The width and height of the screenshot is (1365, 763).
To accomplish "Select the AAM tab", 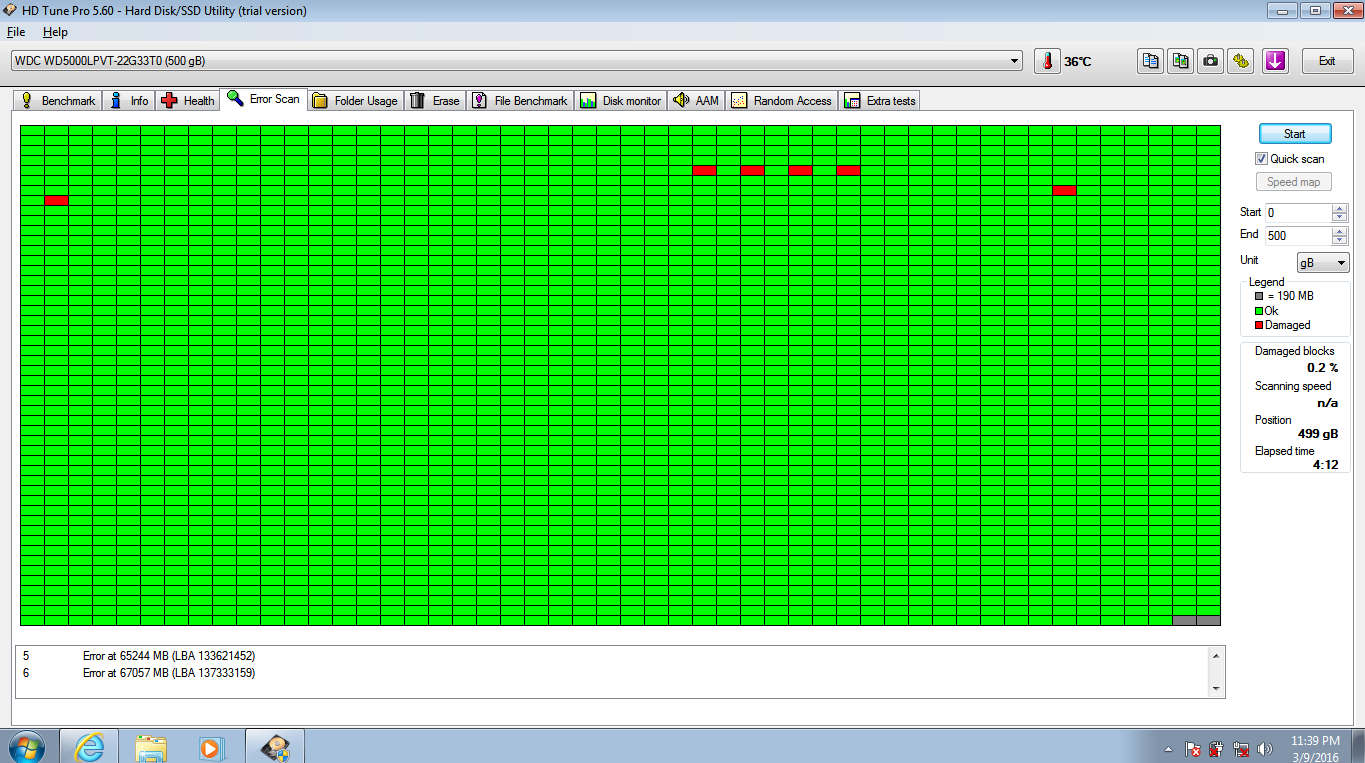I will coord(696,100).
